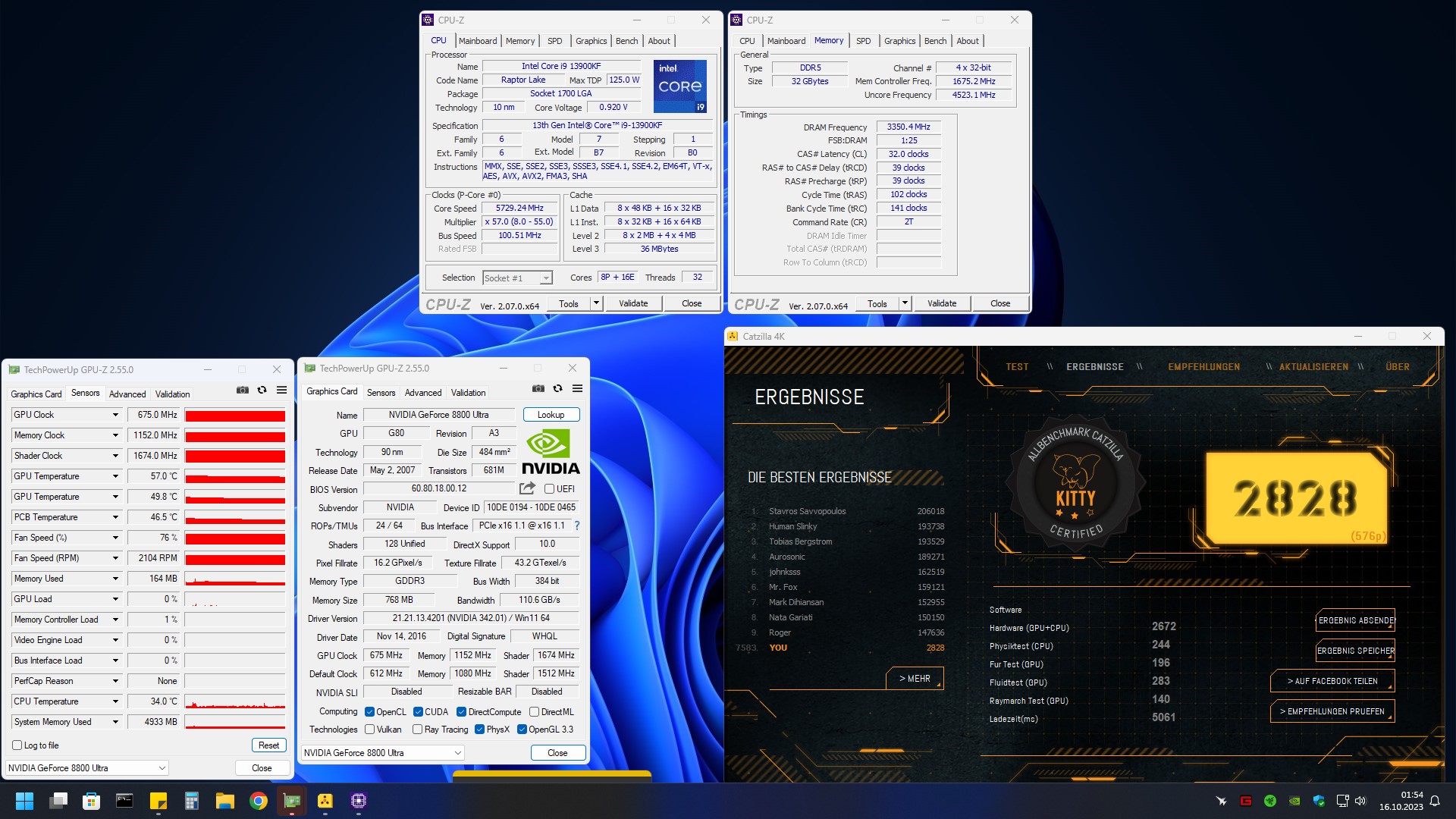Click AUF FACEBOOK TEILEN in Catzilla
1456x819 pixels.
(x=1332, y=682)
